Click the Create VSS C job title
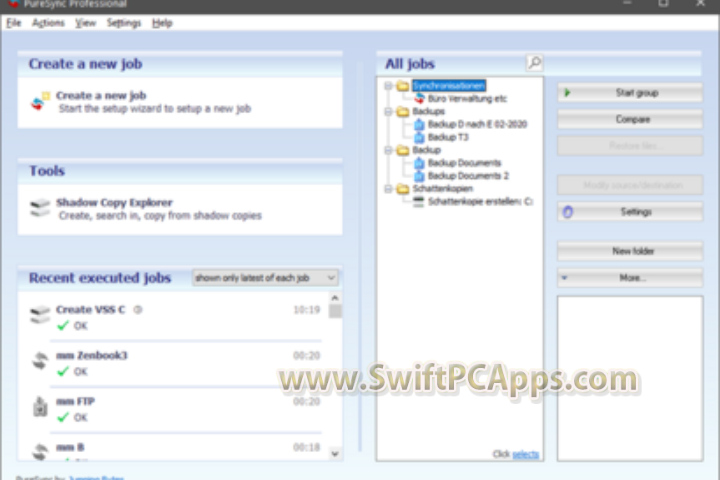The height and width of the screenshot is (480, 720). (90, 310)
